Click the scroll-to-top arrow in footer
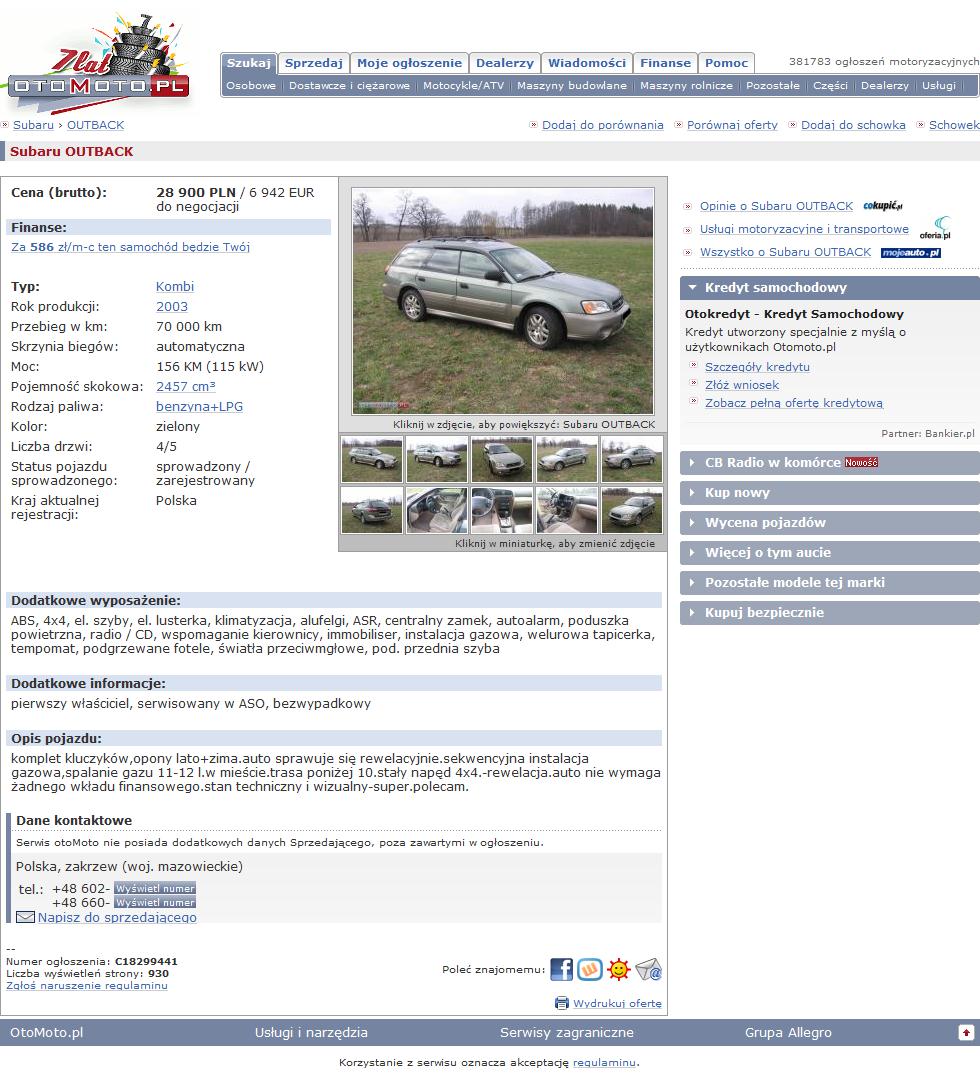 pyautogui.click(x=965, y=1032)
